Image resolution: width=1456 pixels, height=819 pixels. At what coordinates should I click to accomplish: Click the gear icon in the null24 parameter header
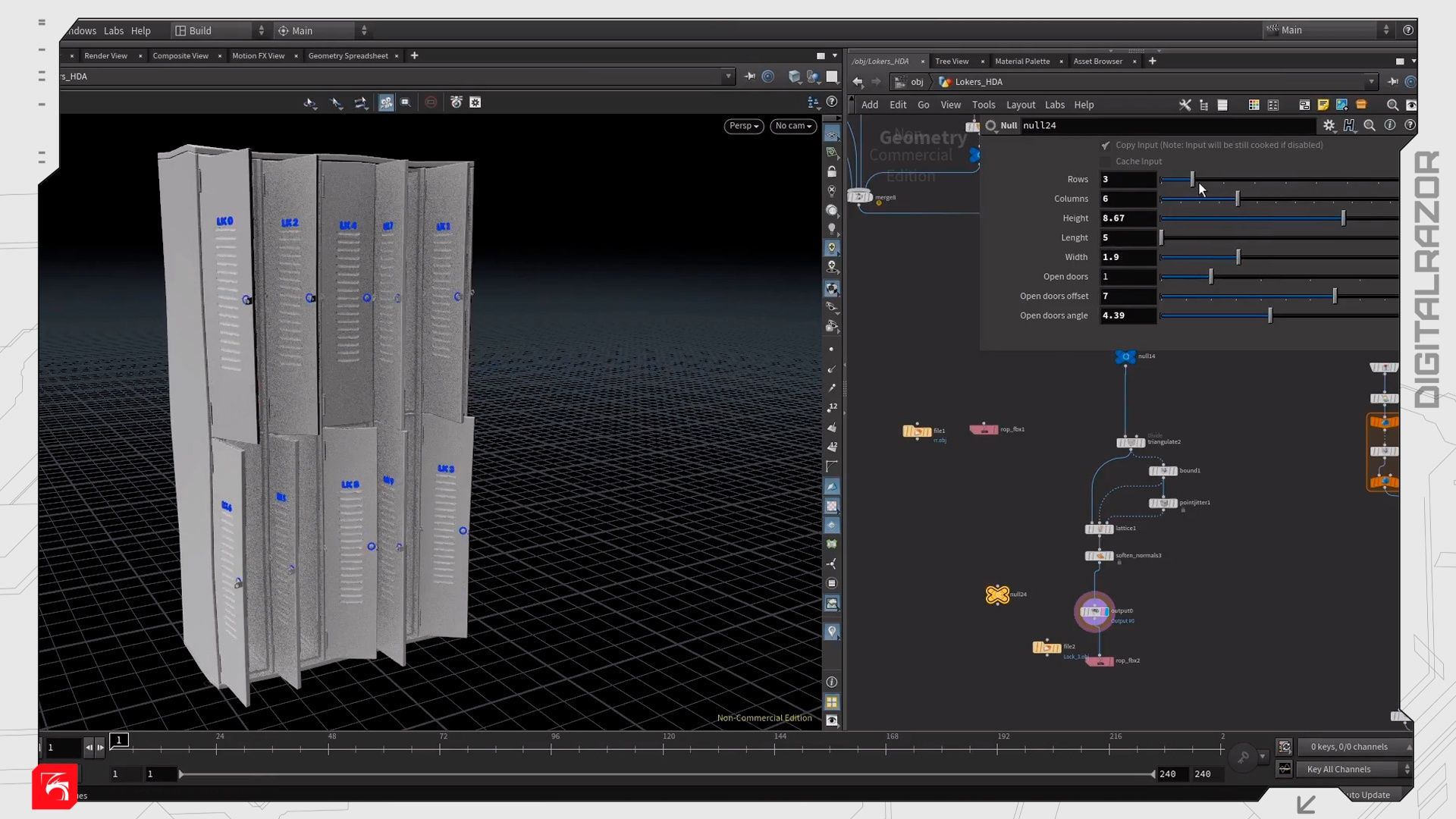coord(1329,126)
